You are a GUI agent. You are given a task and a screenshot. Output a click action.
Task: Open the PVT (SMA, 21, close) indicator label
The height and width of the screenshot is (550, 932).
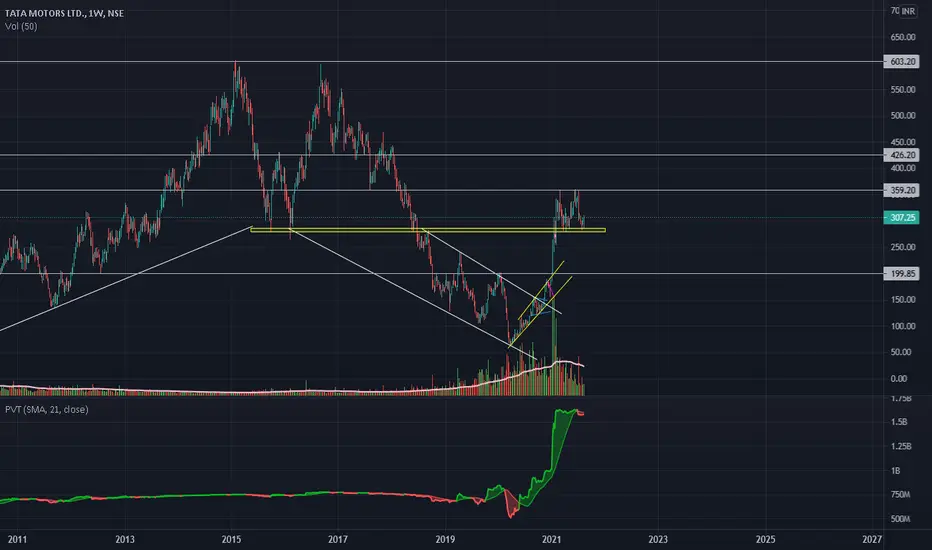(47, 409)
